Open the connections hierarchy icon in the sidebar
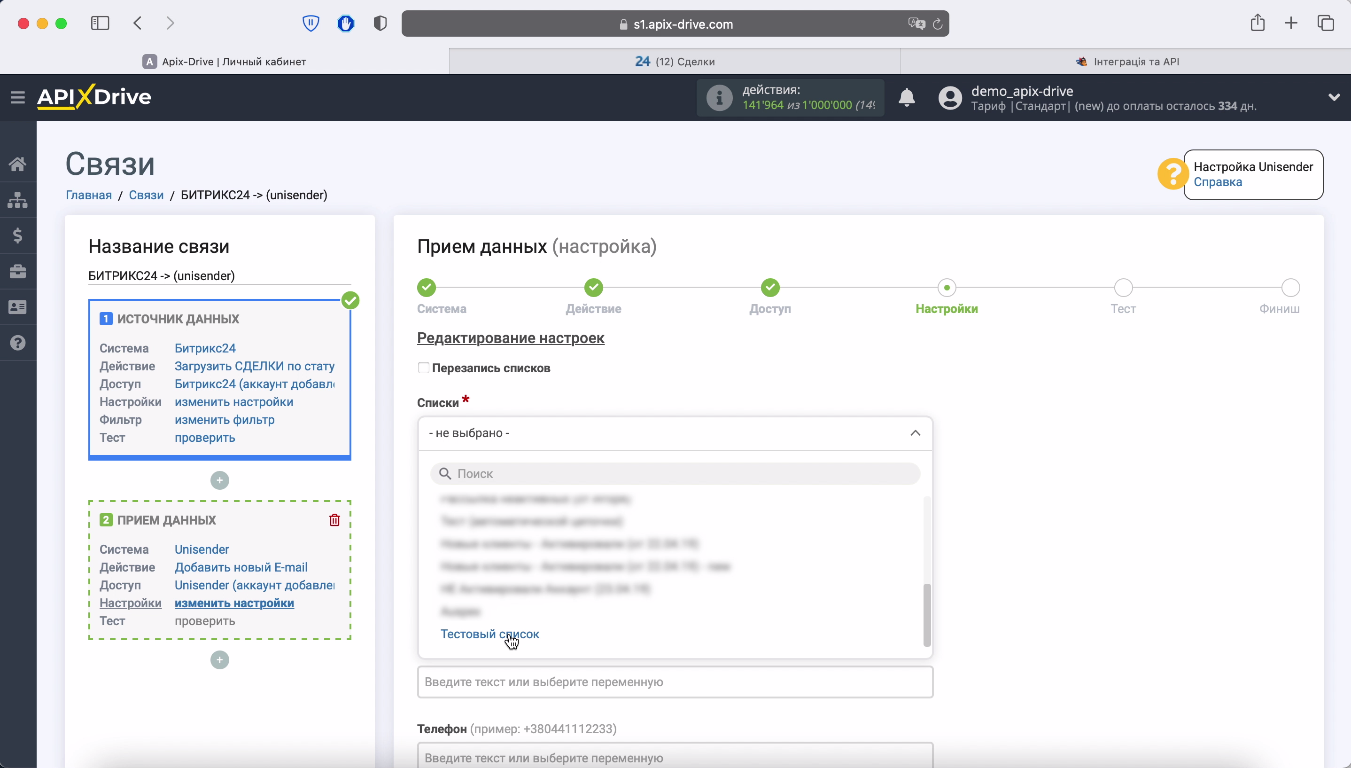 (17, 200)
